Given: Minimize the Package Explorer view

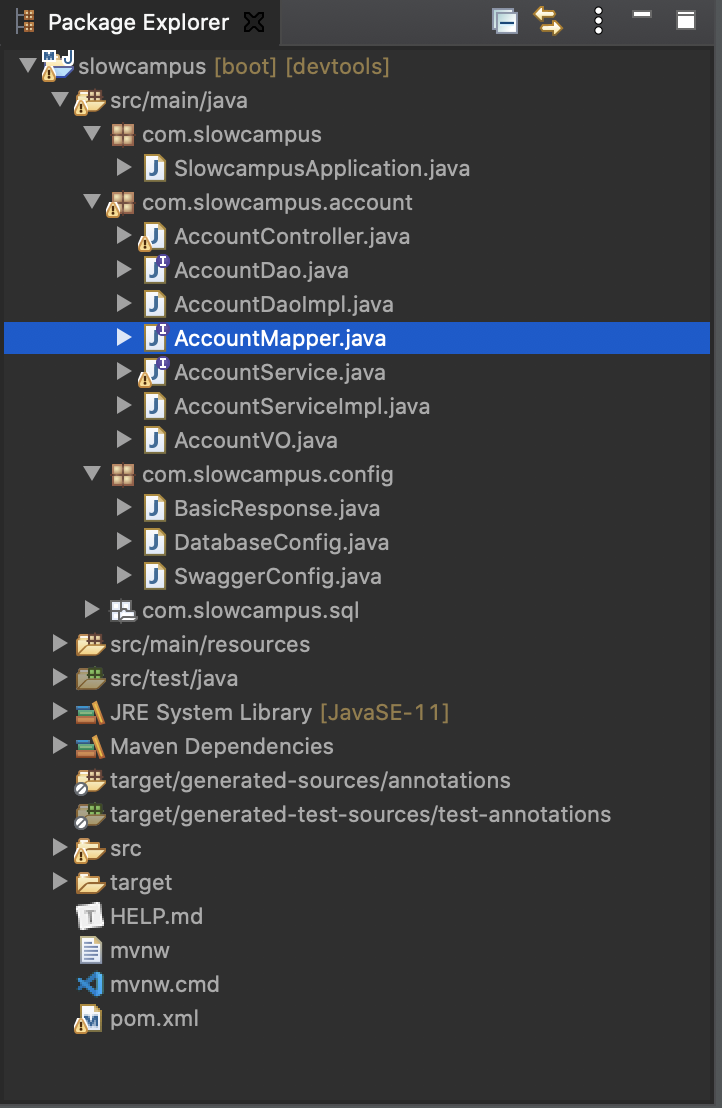Looking at the screenshot, I should tap(641, 14).
